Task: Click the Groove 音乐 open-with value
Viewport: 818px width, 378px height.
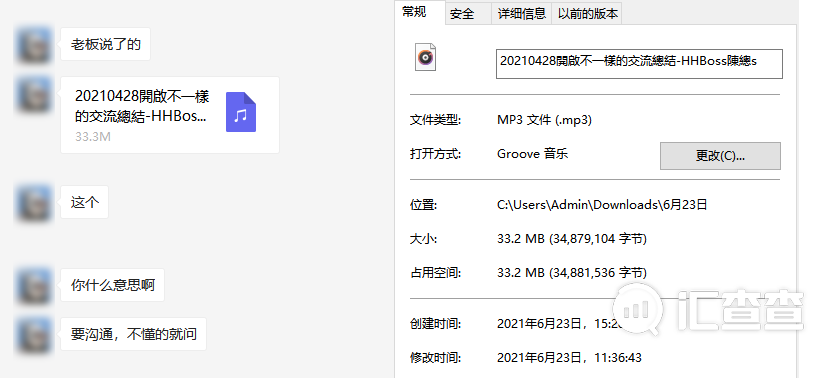Action: (533, 154)
